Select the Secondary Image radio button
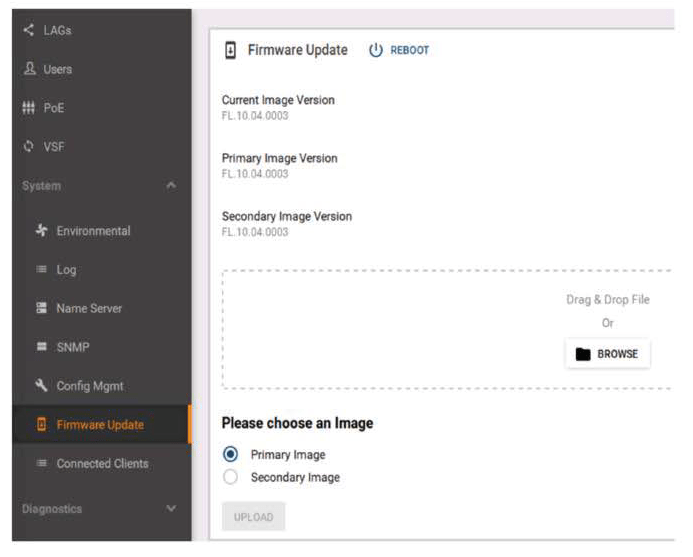Image resolution: width=693 pixels, height=557 pixels. (231, 477)
